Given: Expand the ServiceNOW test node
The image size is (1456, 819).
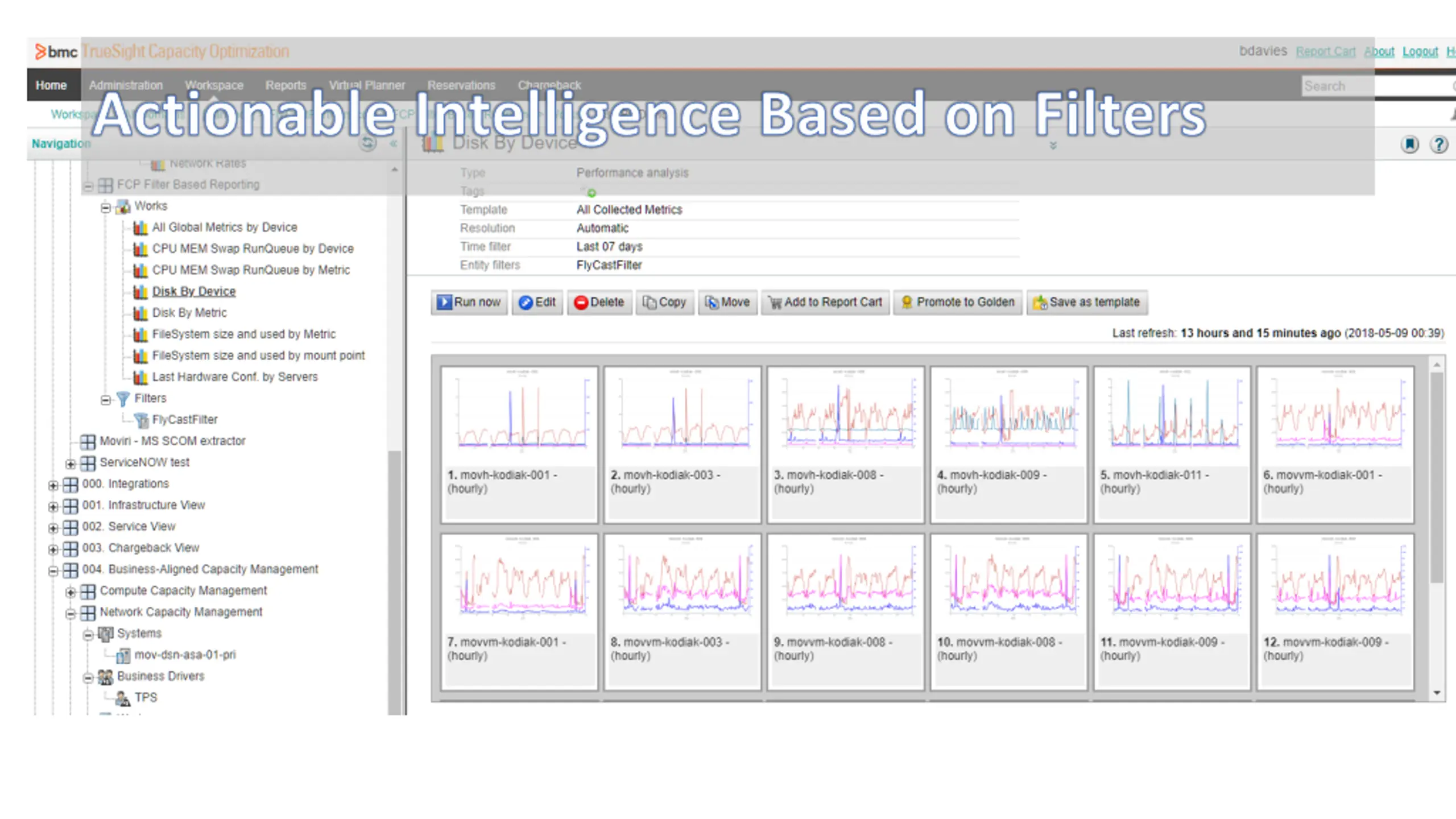Looking at the screenshot, I should (70, 464).
